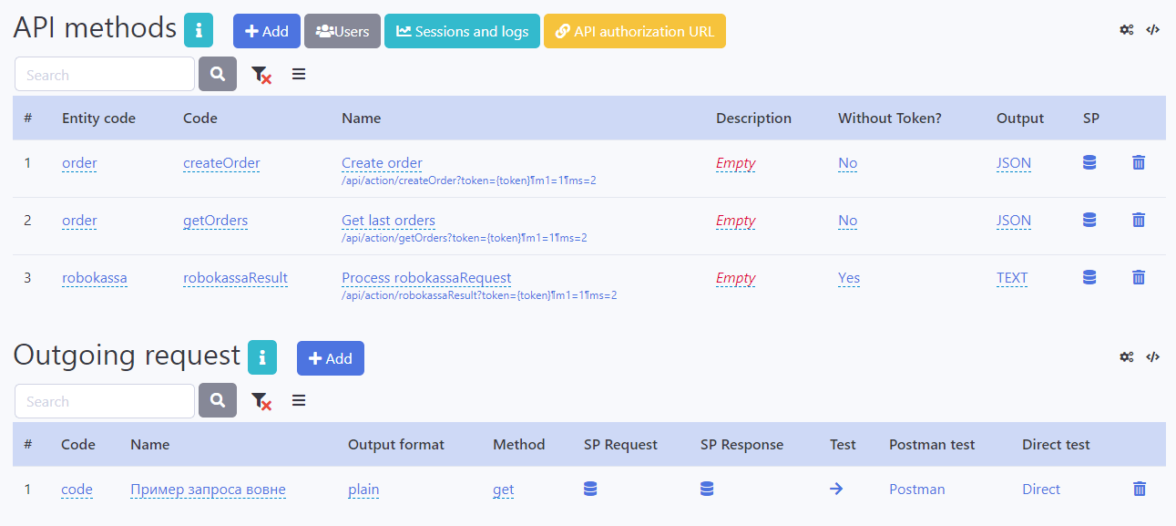This screenshot has width=1176, height=526.
Task: Open SP Request database icon for code
Action: (x=590, y=489)
